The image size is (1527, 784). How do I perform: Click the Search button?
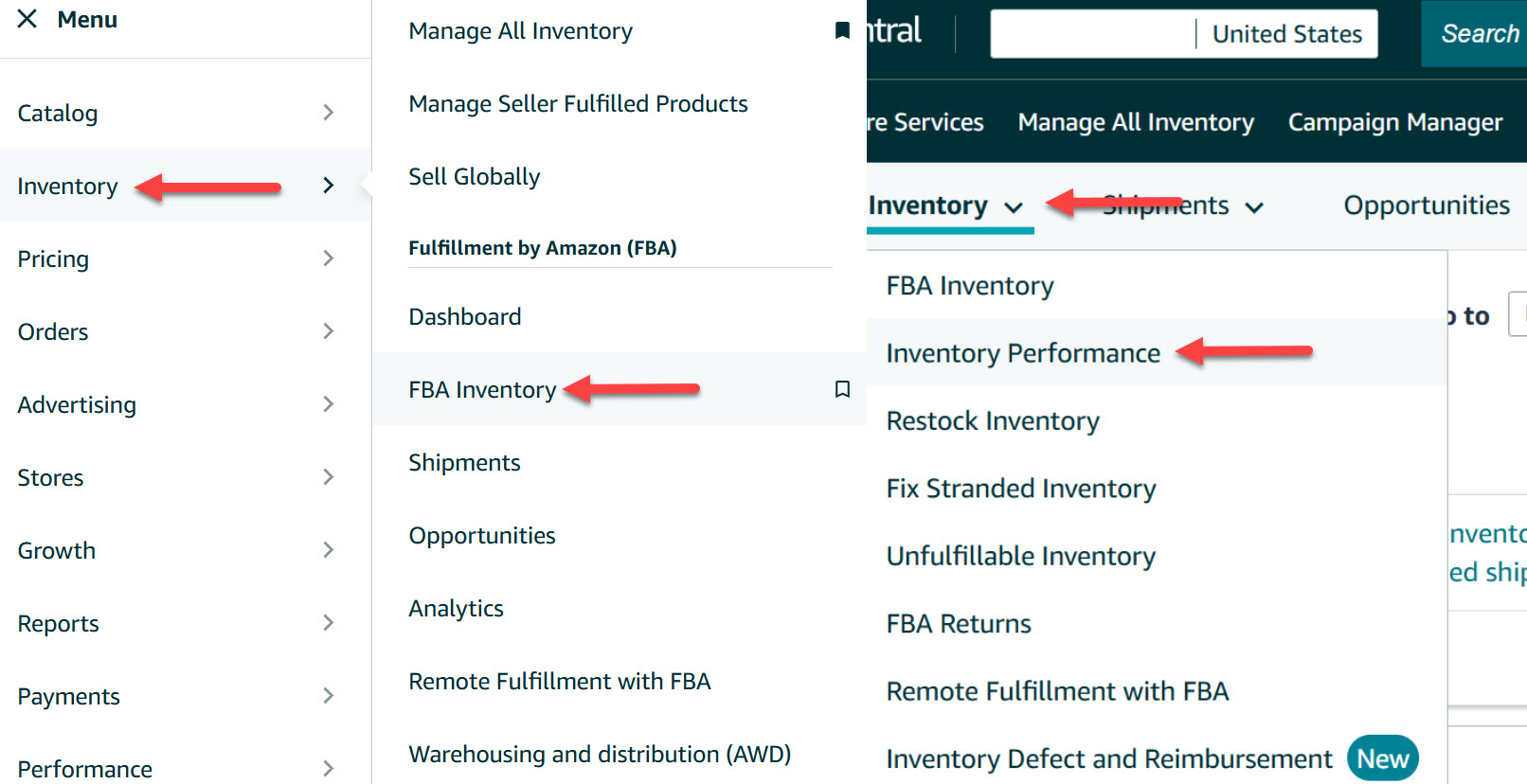click(x=1478, y=34)
